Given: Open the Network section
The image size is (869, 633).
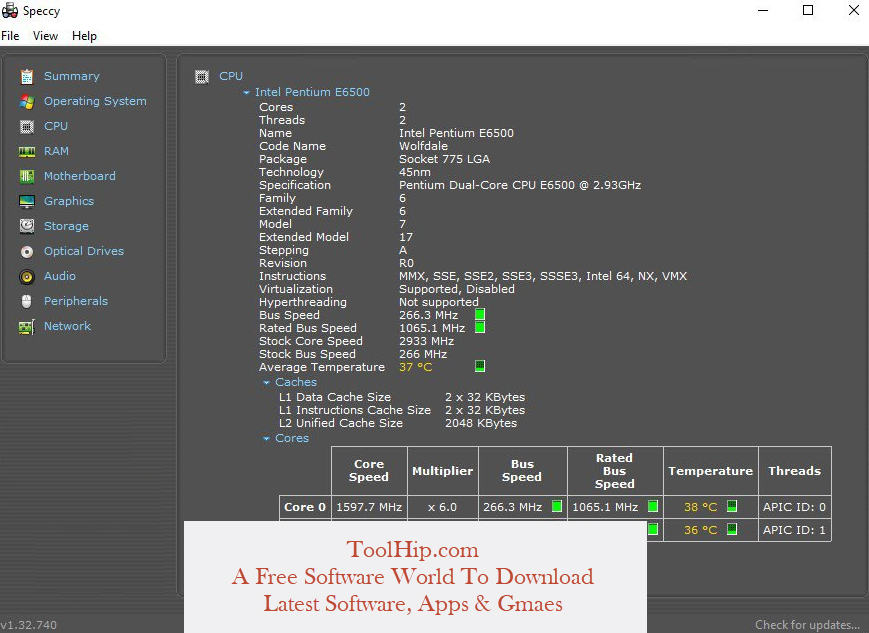Looking at the screenshot, I should tap(68, 326).
